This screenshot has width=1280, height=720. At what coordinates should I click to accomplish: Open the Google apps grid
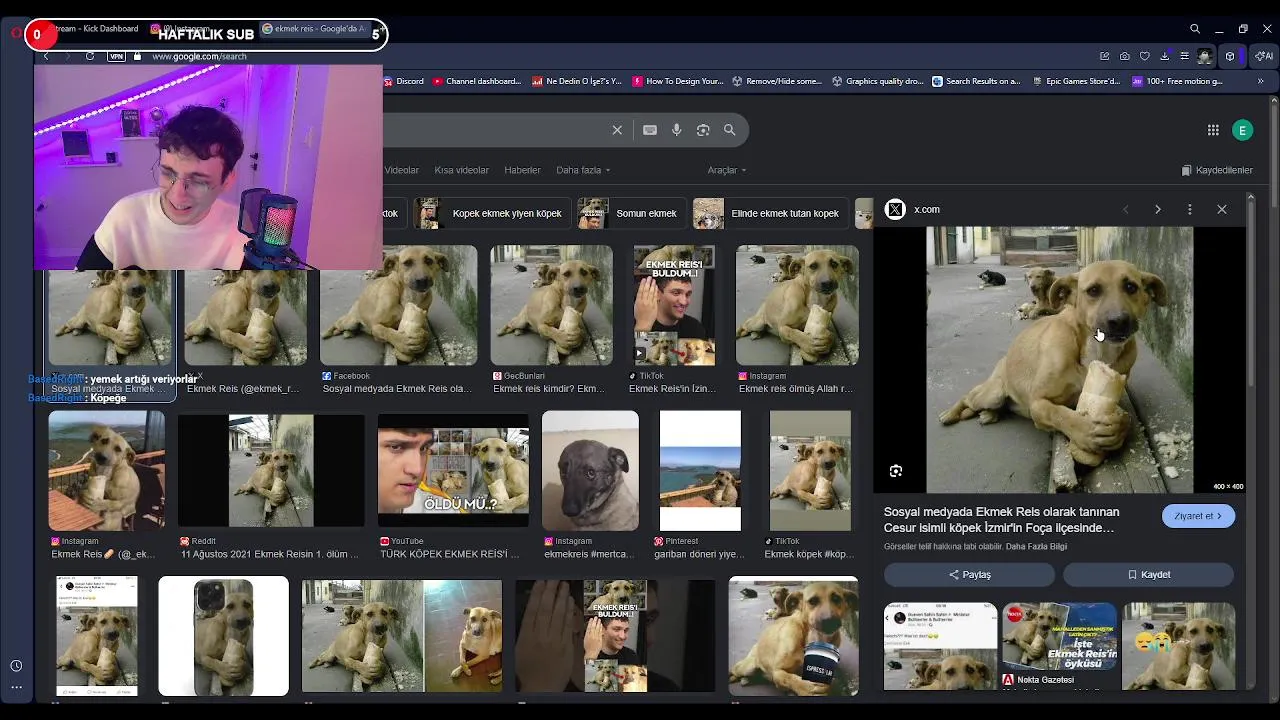coord(1213,130)
